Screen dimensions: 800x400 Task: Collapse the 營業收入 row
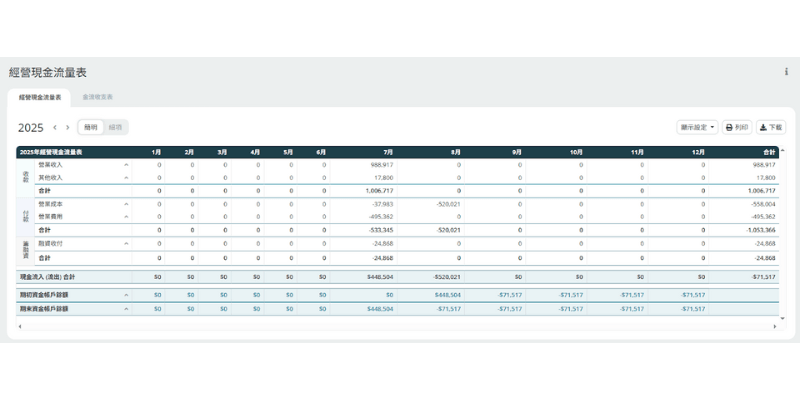click(x=126, y=164)
